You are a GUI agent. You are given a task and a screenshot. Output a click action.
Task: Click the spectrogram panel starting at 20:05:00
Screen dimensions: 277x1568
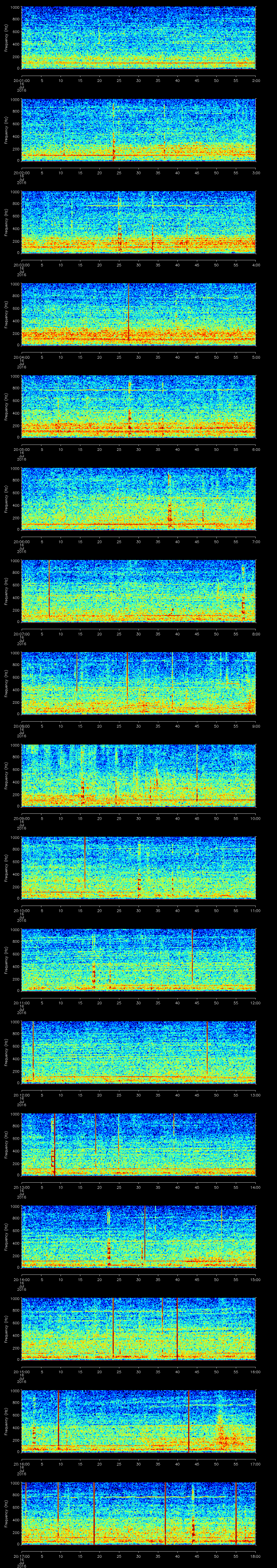click(139, 407)
